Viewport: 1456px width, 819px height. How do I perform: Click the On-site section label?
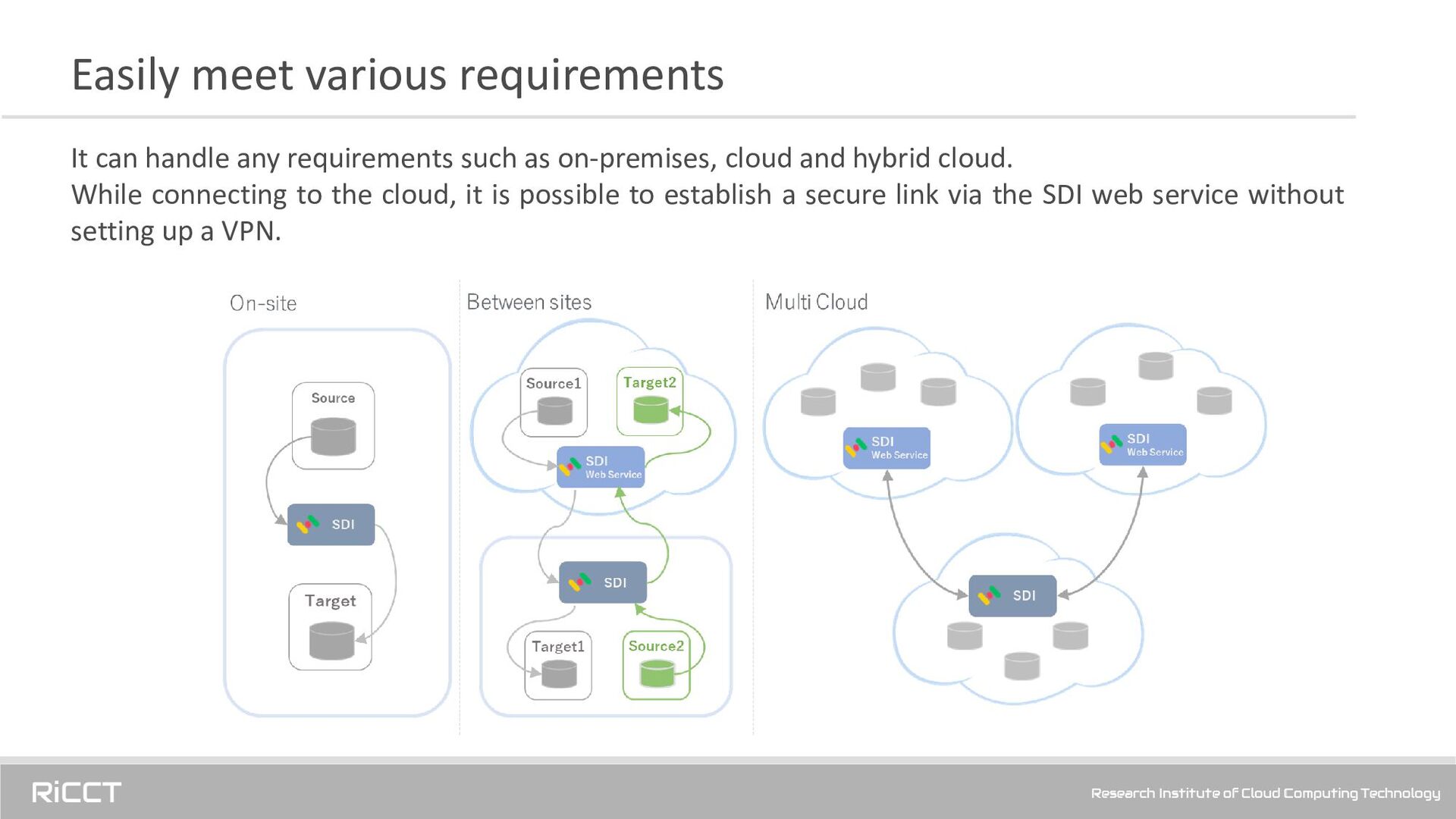click(263, 303)
